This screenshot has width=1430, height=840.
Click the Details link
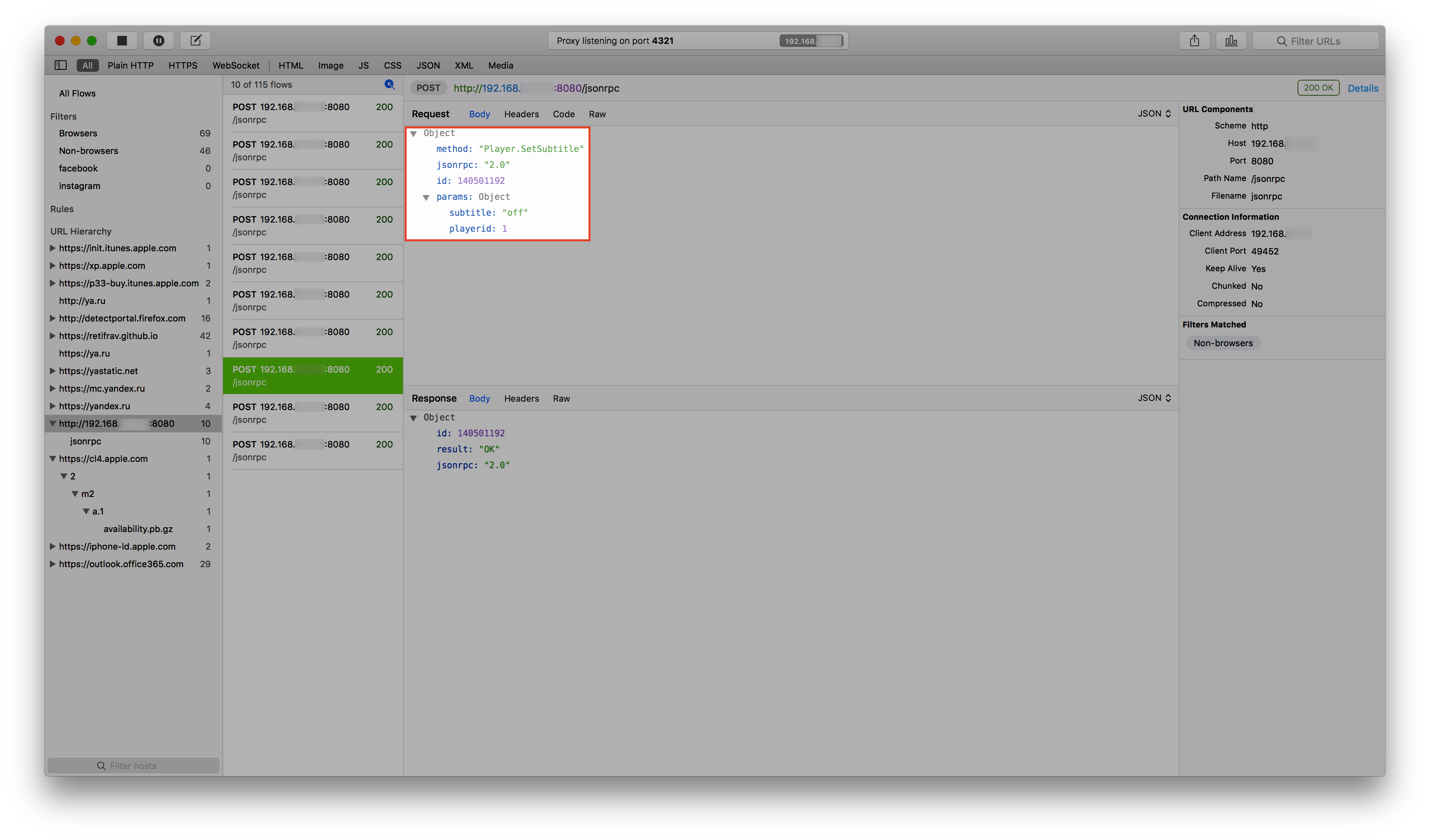pos(1363,88)
